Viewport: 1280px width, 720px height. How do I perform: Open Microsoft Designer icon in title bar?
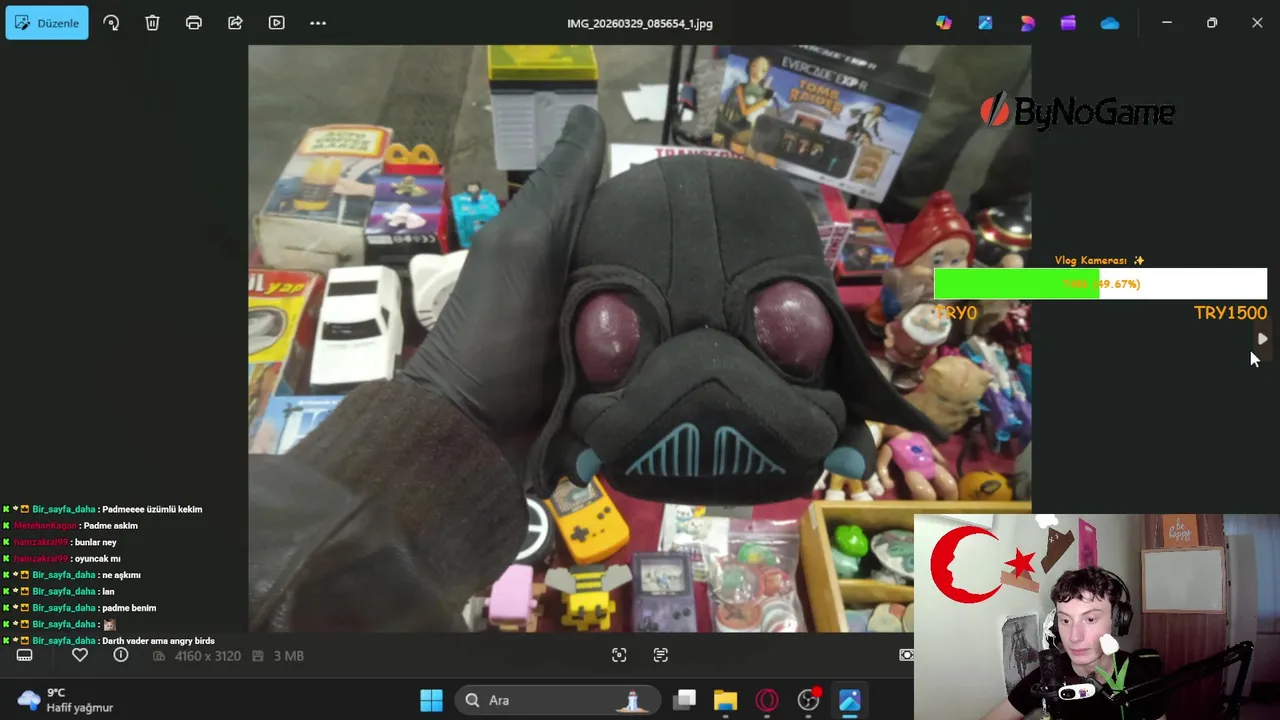(x=1027, y=23)
